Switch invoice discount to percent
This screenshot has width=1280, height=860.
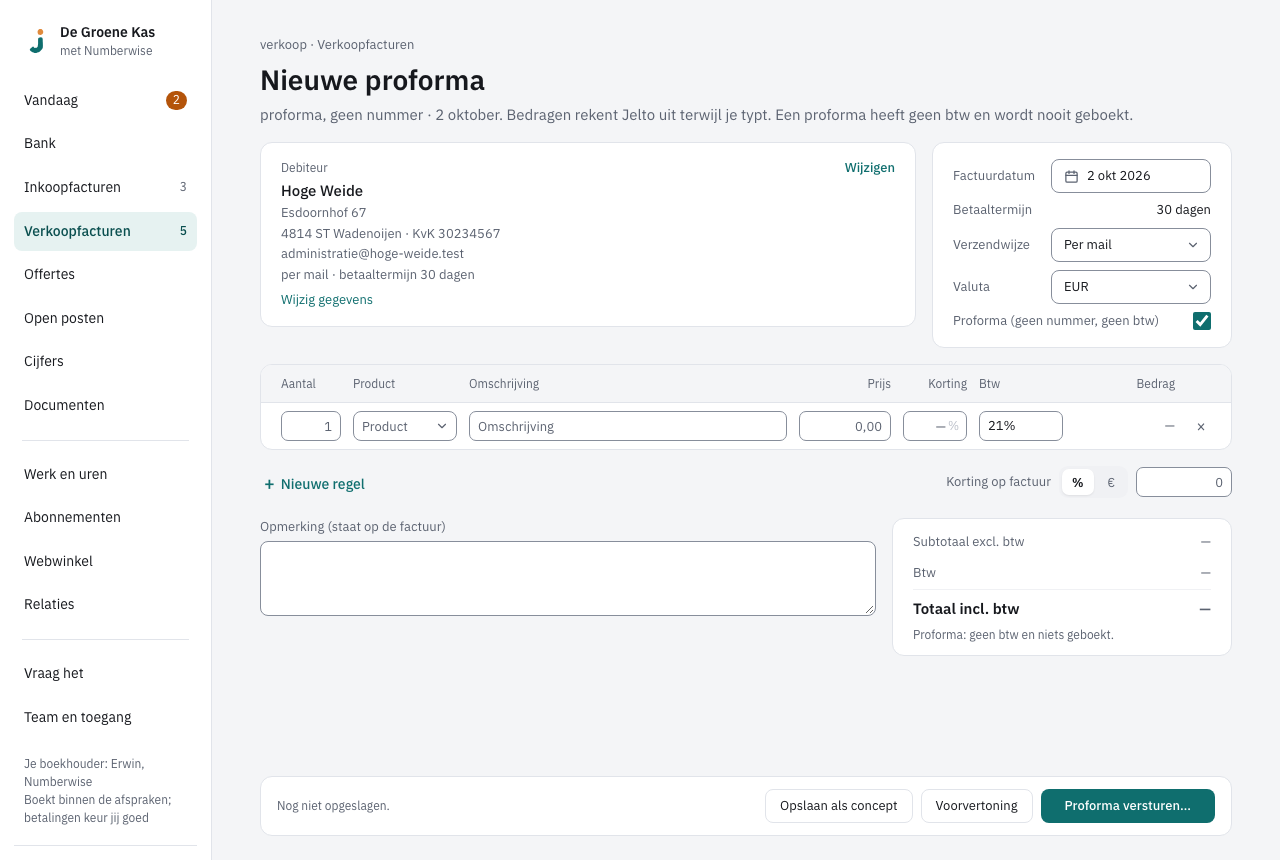point(1077,482)
